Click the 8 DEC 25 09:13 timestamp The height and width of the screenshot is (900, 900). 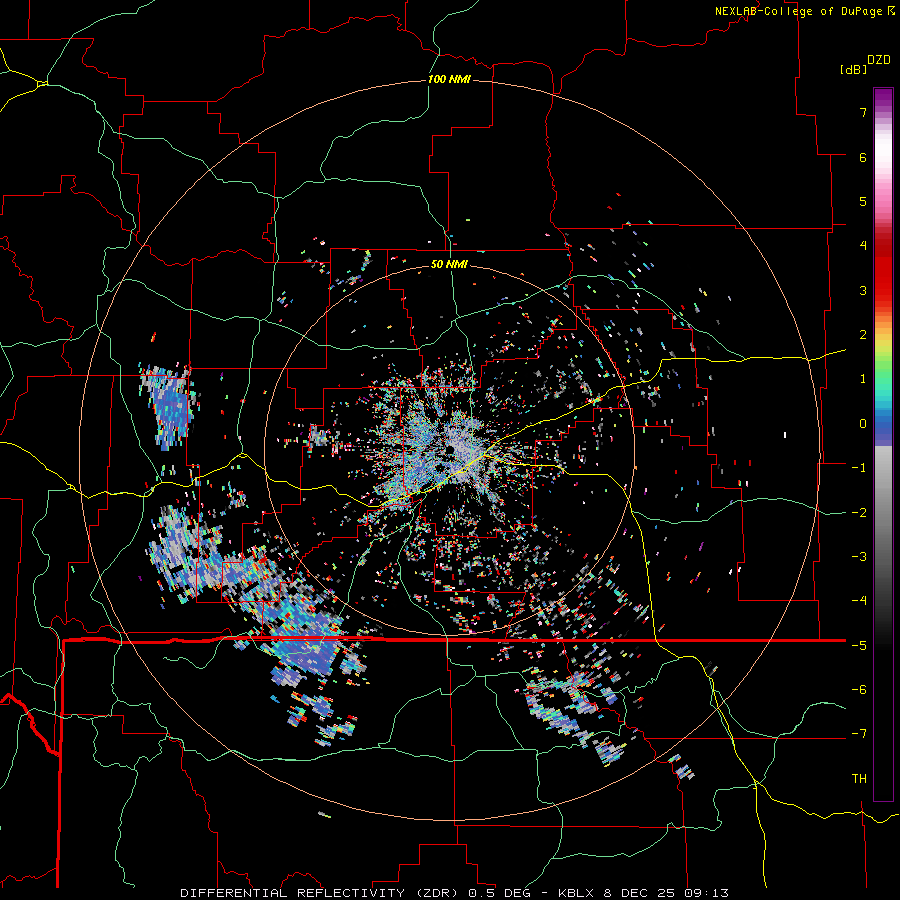[666, 893]
